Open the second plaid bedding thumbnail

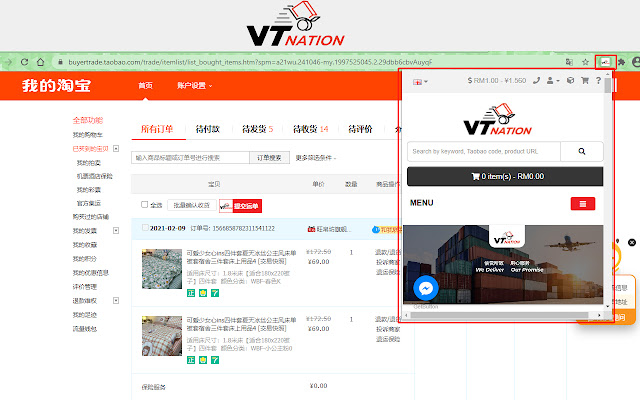click(x=162, y=336)
